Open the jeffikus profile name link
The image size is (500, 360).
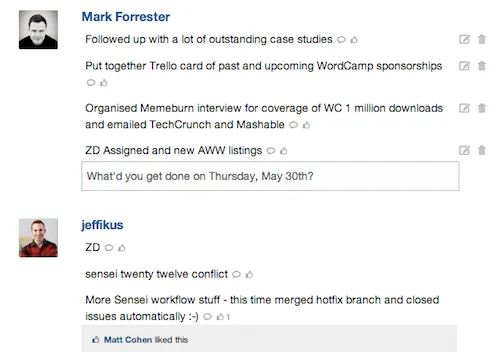click(x=102, y=225)
